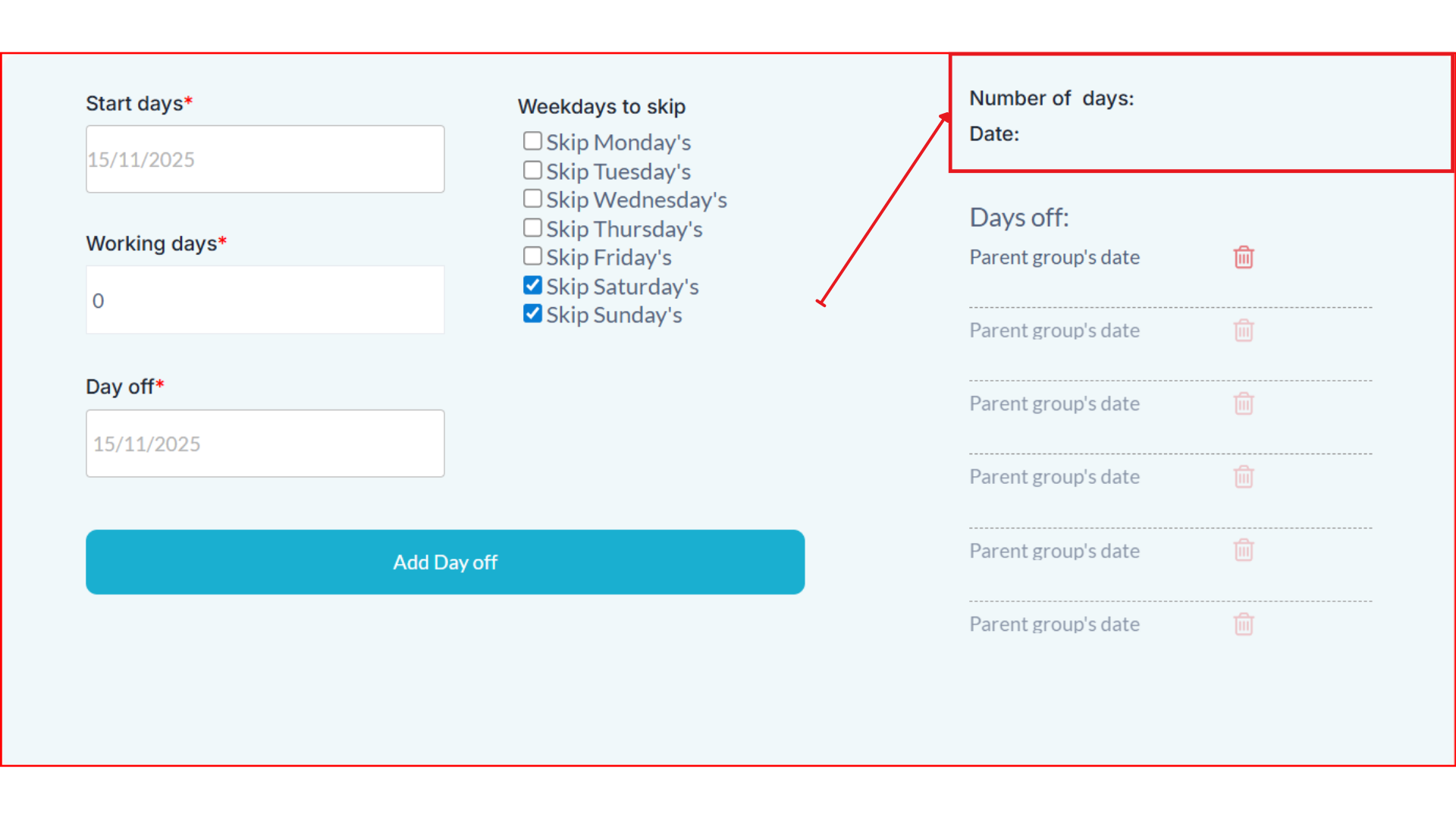This screenshot has width=1456, height=819.
Task: Click the fourth row's trash icon
Action: coord(1244,477)
